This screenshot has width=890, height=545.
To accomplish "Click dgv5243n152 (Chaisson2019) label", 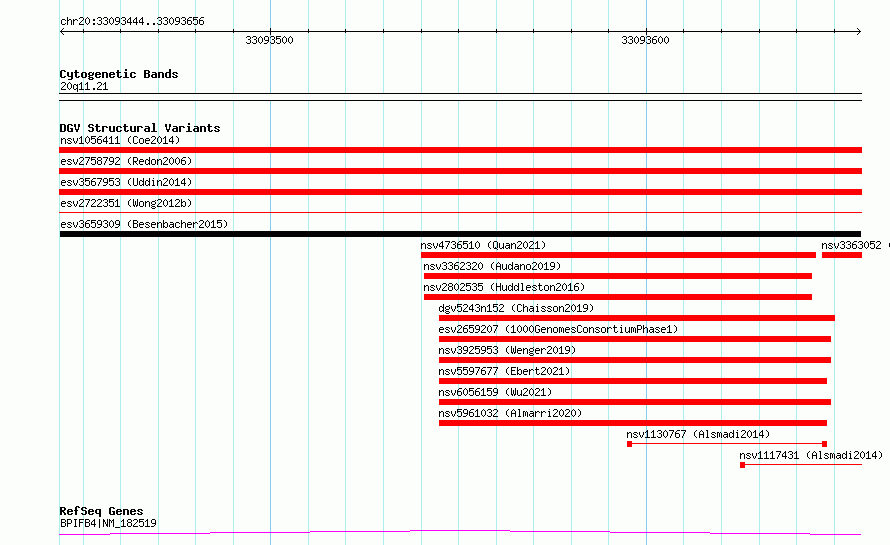I will [516, 308].
